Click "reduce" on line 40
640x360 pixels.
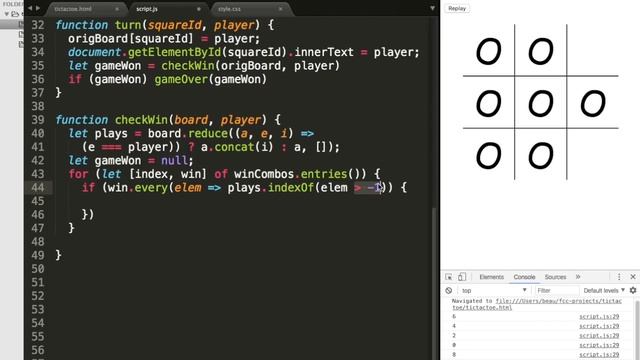click(208, 133)
